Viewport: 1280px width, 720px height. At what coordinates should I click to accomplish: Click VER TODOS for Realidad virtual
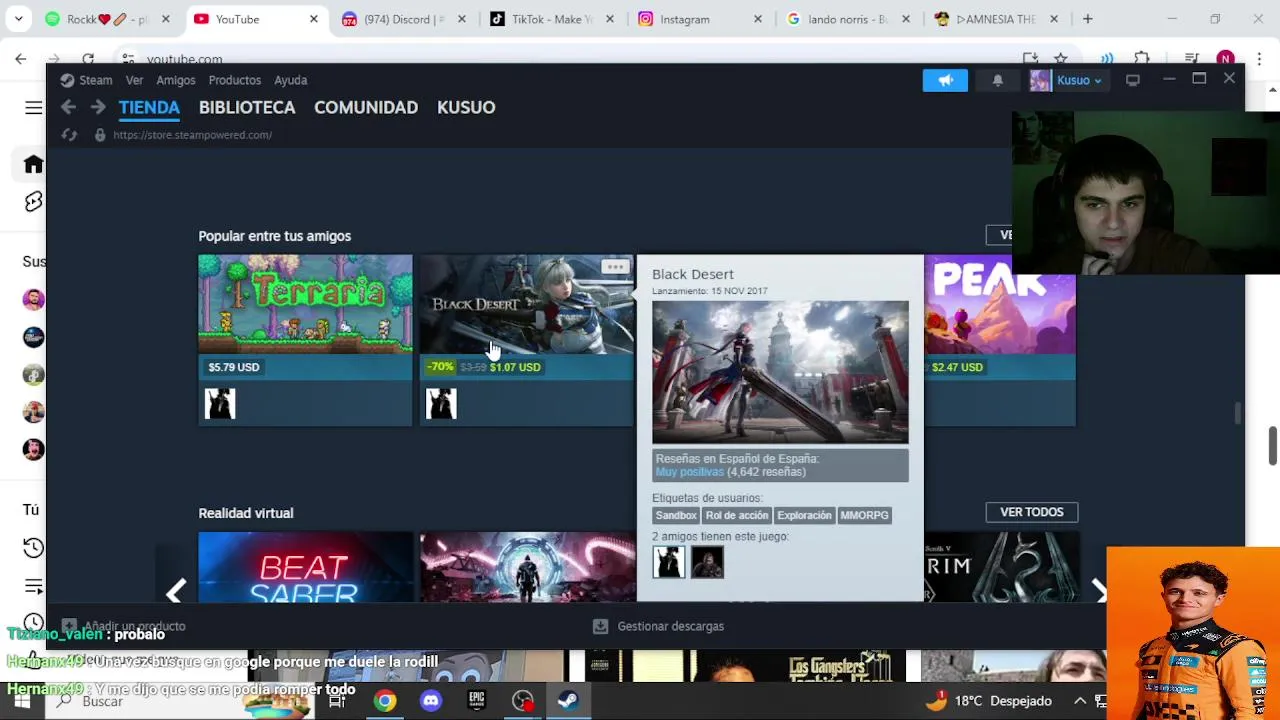1031,512
